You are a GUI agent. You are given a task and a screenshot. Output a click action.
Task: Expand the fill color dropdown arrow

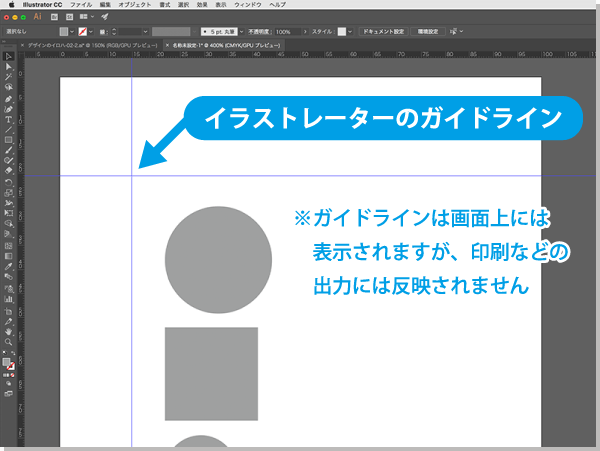(x=72, y=32)
